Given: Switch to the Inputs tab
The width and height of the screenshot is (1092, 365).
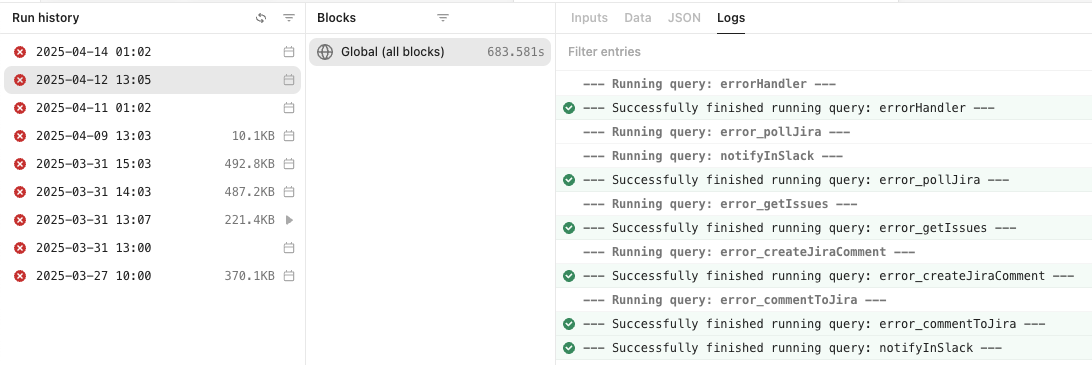Looking at the screenshot, I should [x=589, y=18].
